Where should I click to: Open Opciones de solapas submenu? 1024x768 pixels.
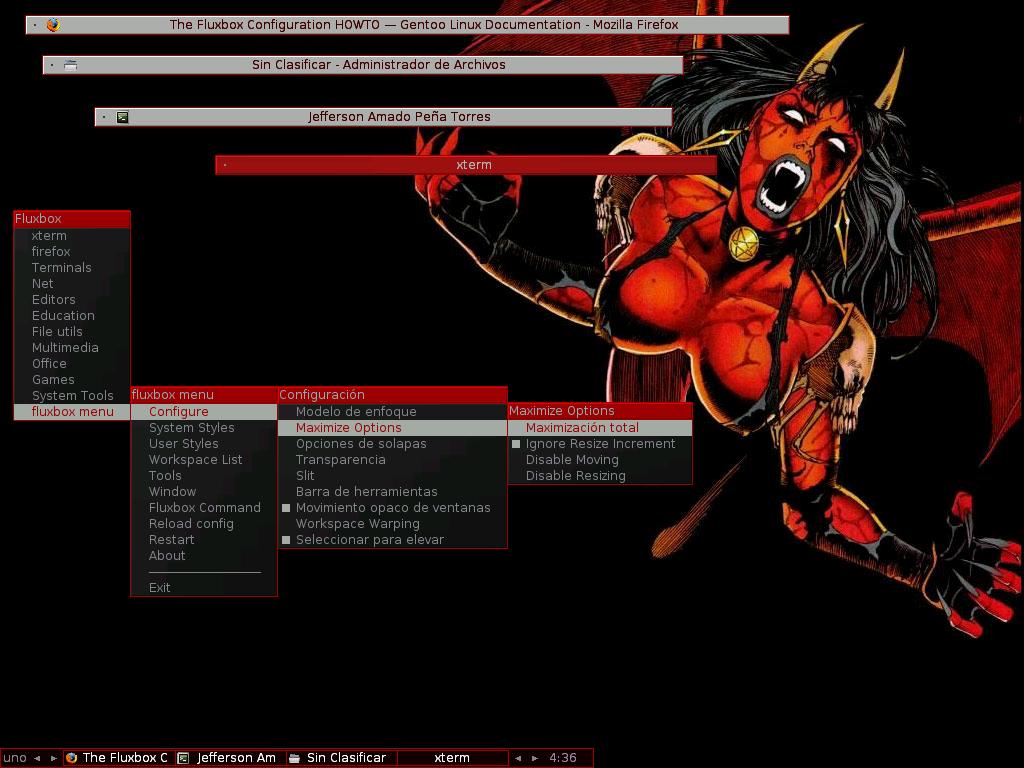point(392,444)
